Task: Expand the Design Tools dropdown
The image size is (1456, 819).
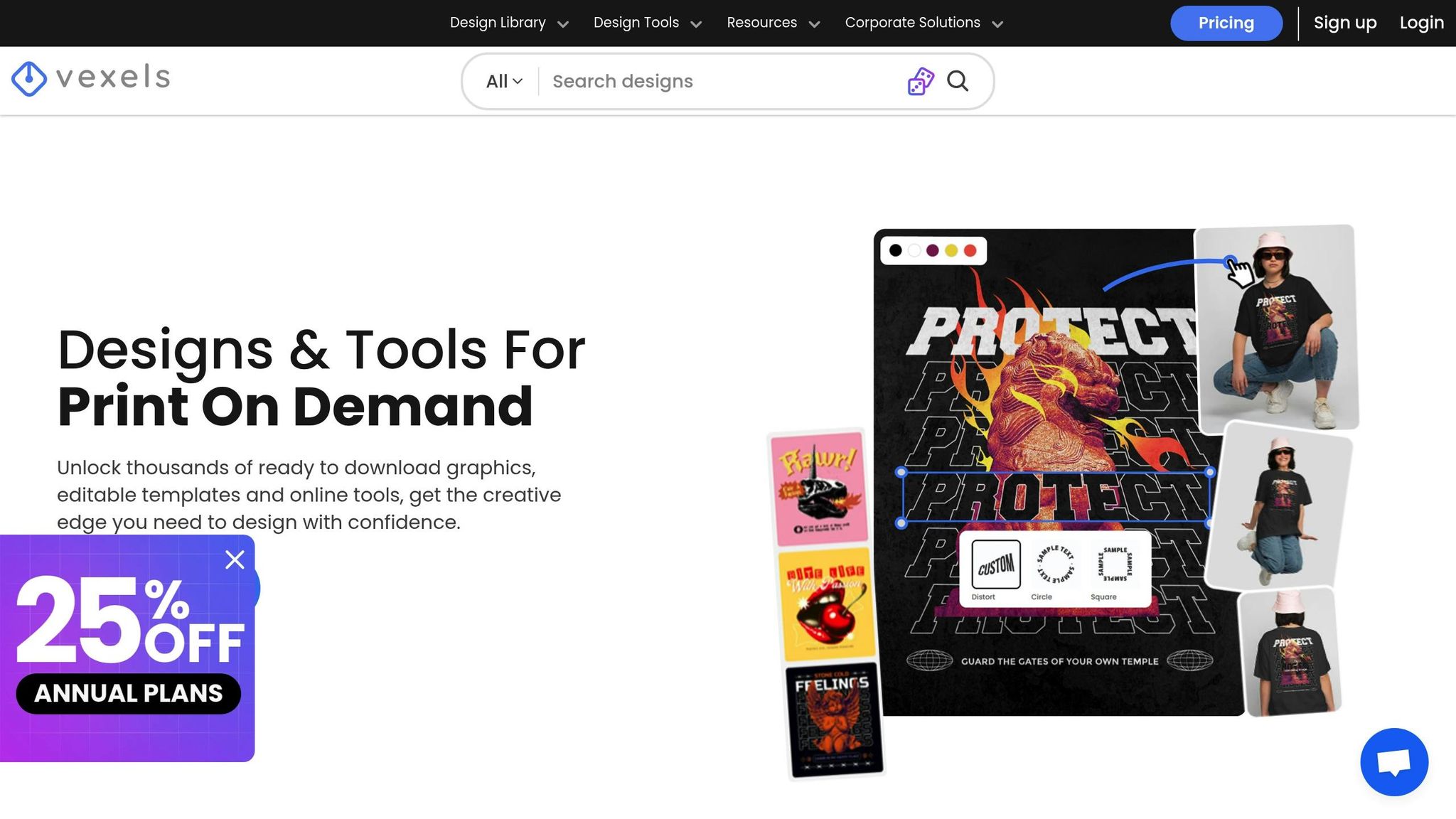Action: click(x=647, y=23)
